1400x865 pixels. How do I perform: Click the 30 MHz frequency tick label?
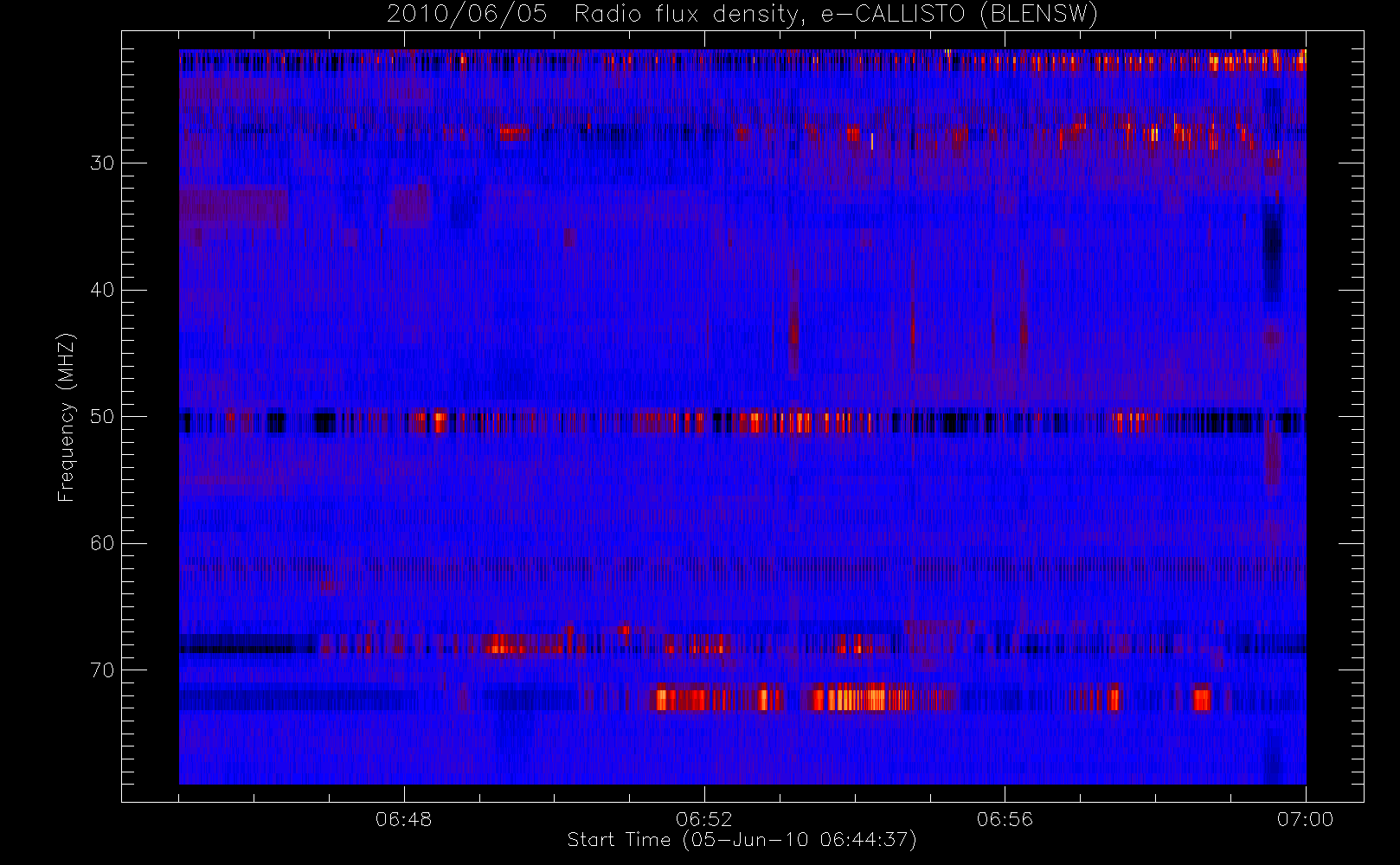(x=102, y=163)
